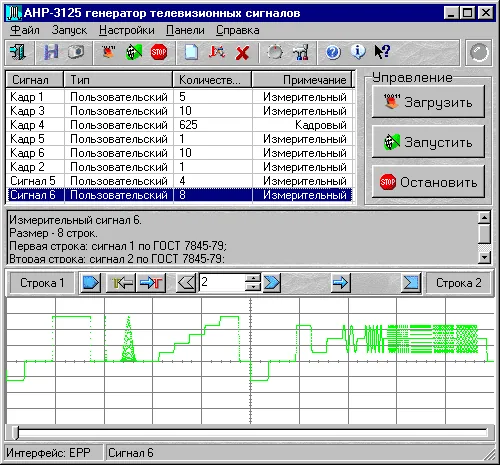Click the save floppy disk toolbar icon
Viewport: 500px width, 465px height.
[51, 52]
